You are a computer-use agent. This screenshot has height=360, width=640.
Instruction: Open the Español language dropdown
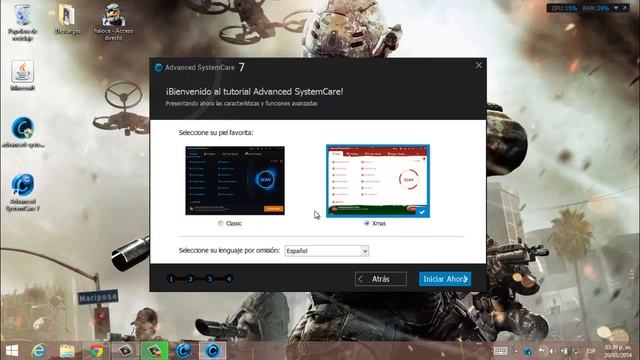pos(327,251)
